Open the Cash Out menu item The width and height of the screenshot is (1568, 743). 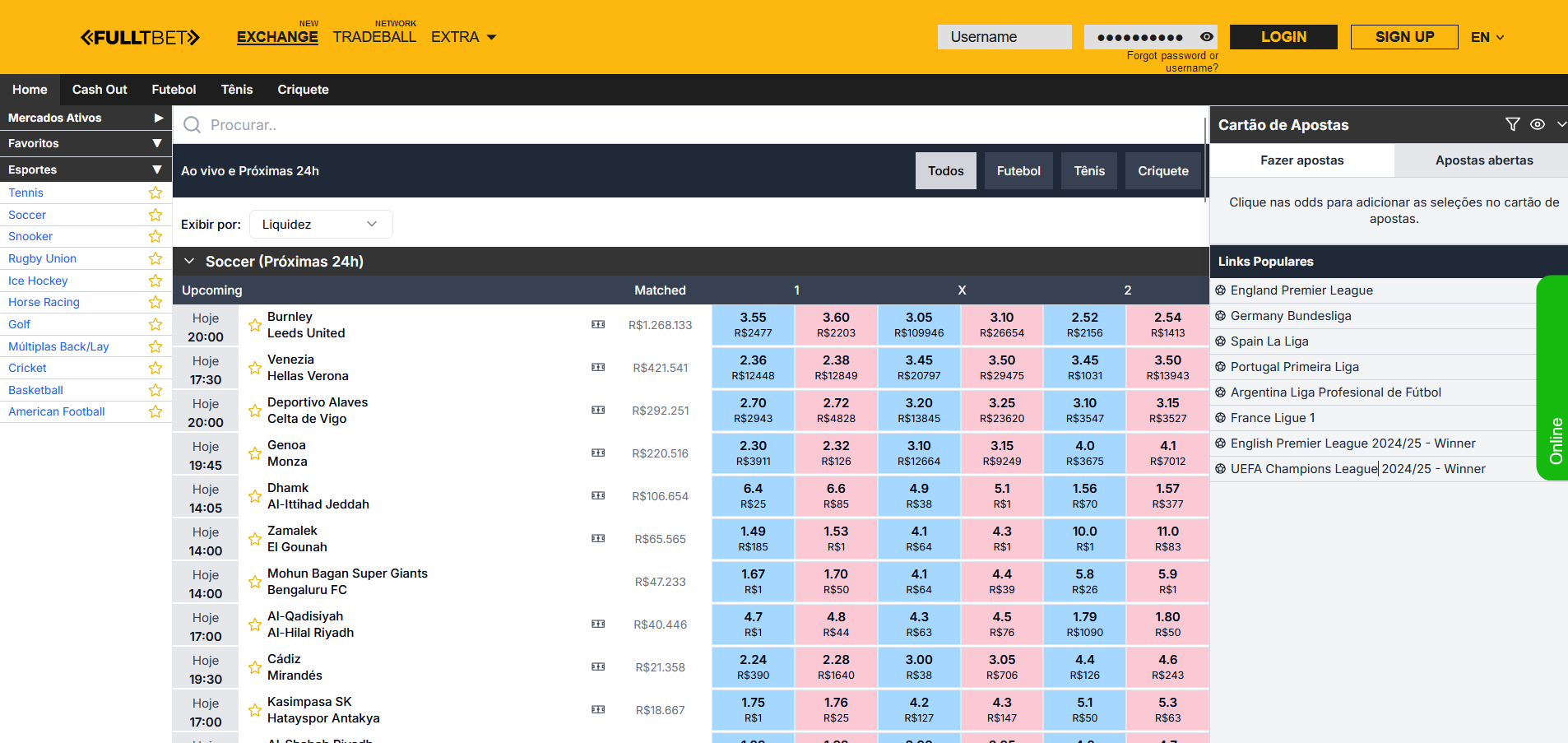[x=100, y=90]
